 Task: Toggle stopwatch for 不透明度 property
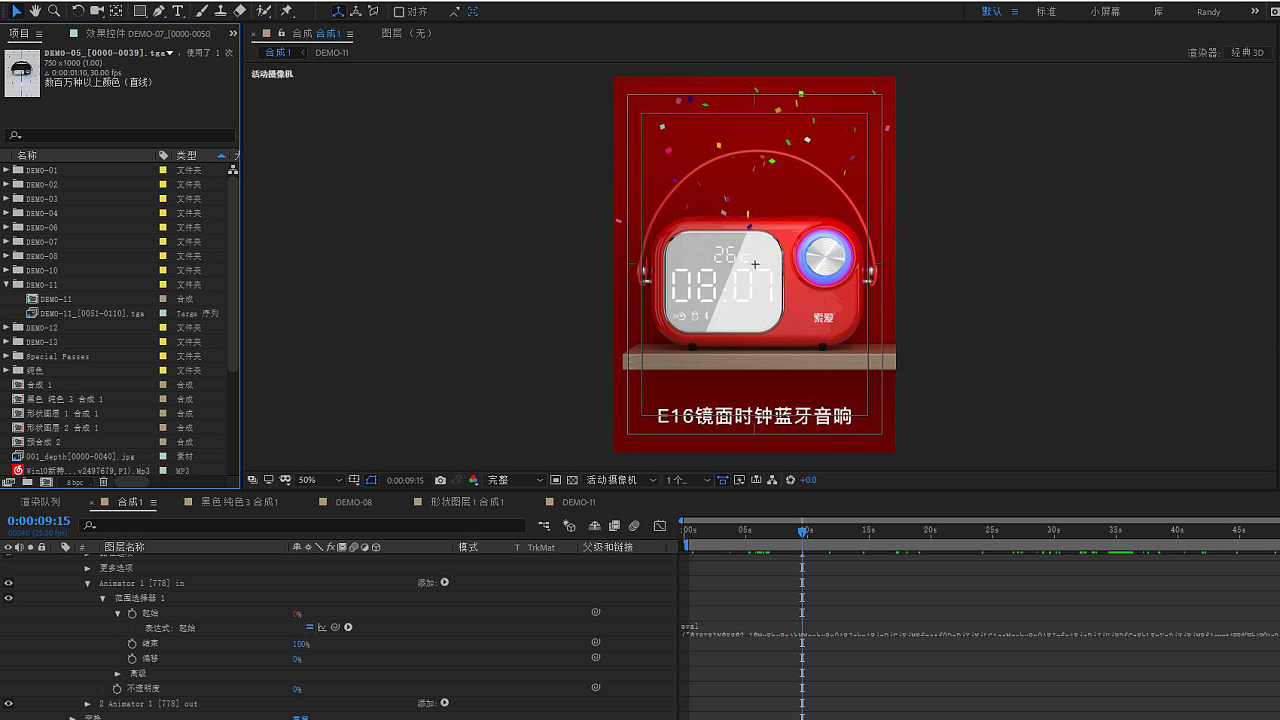(116, 688)
